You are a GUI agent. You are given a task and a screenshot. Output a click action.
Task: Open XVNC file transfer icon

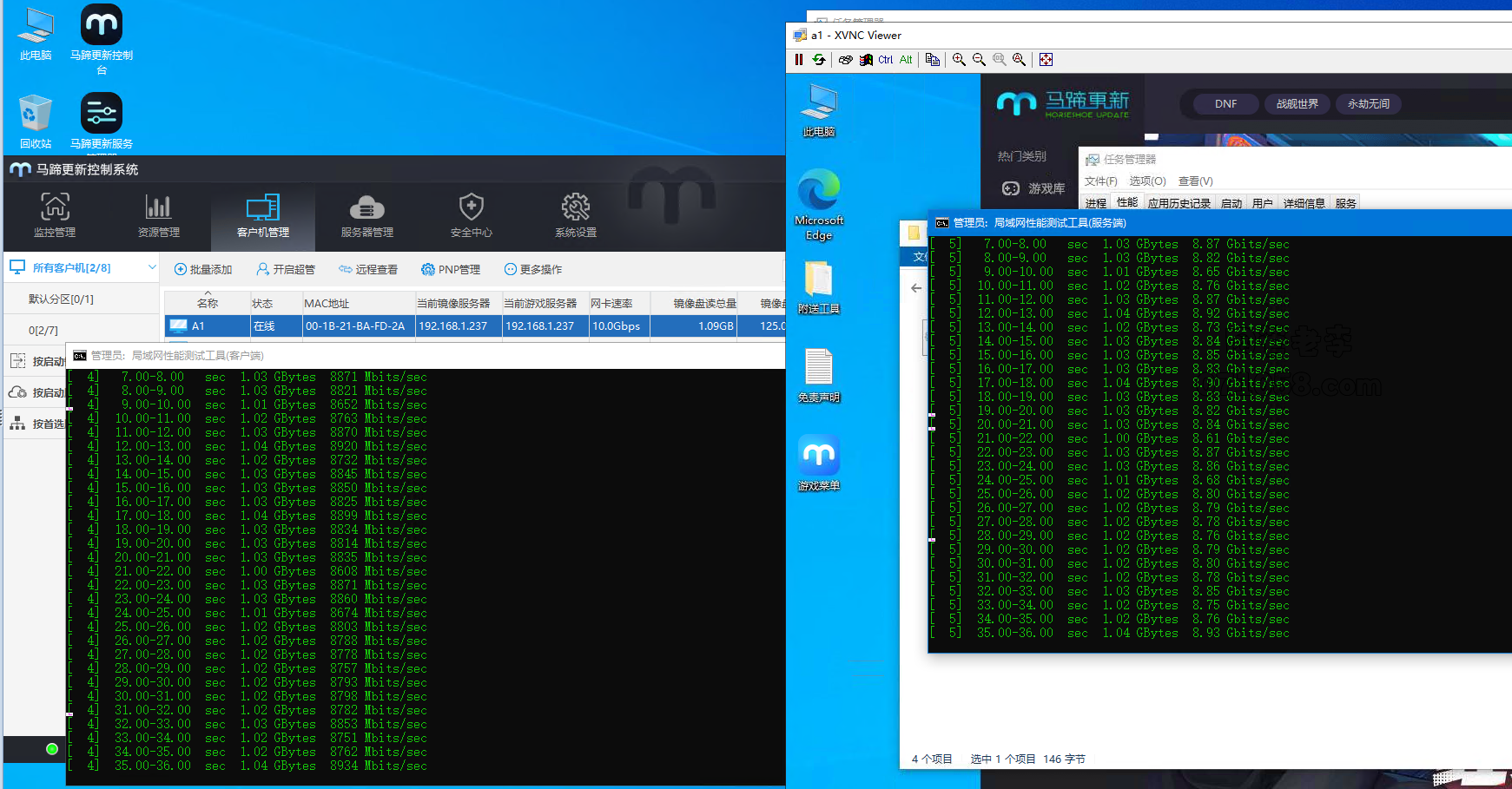[933, 60]
